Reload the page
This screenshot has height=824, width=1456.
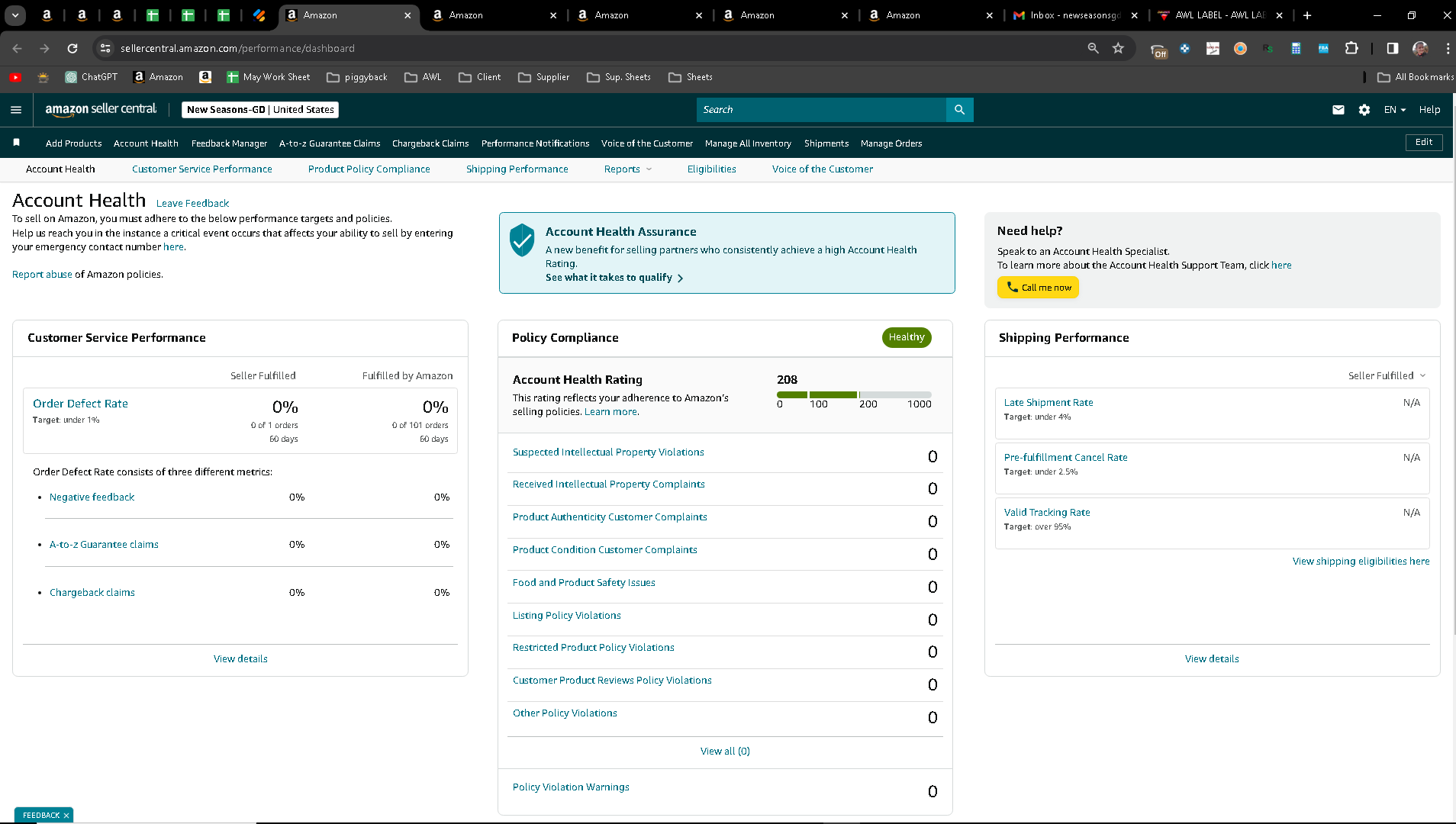point(72,48)
